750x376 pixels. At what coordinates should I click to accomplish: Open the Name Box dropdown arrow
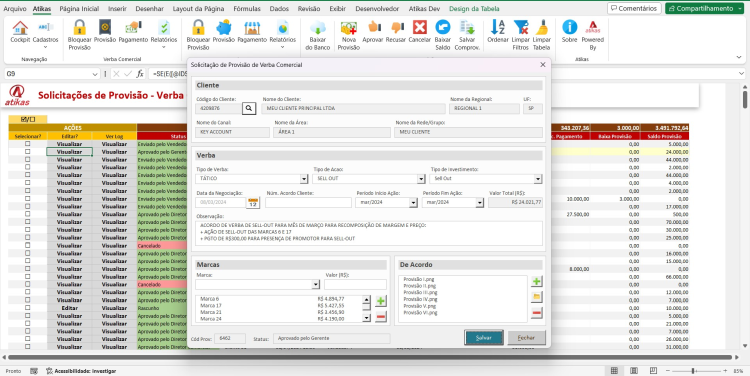point(95,74)
